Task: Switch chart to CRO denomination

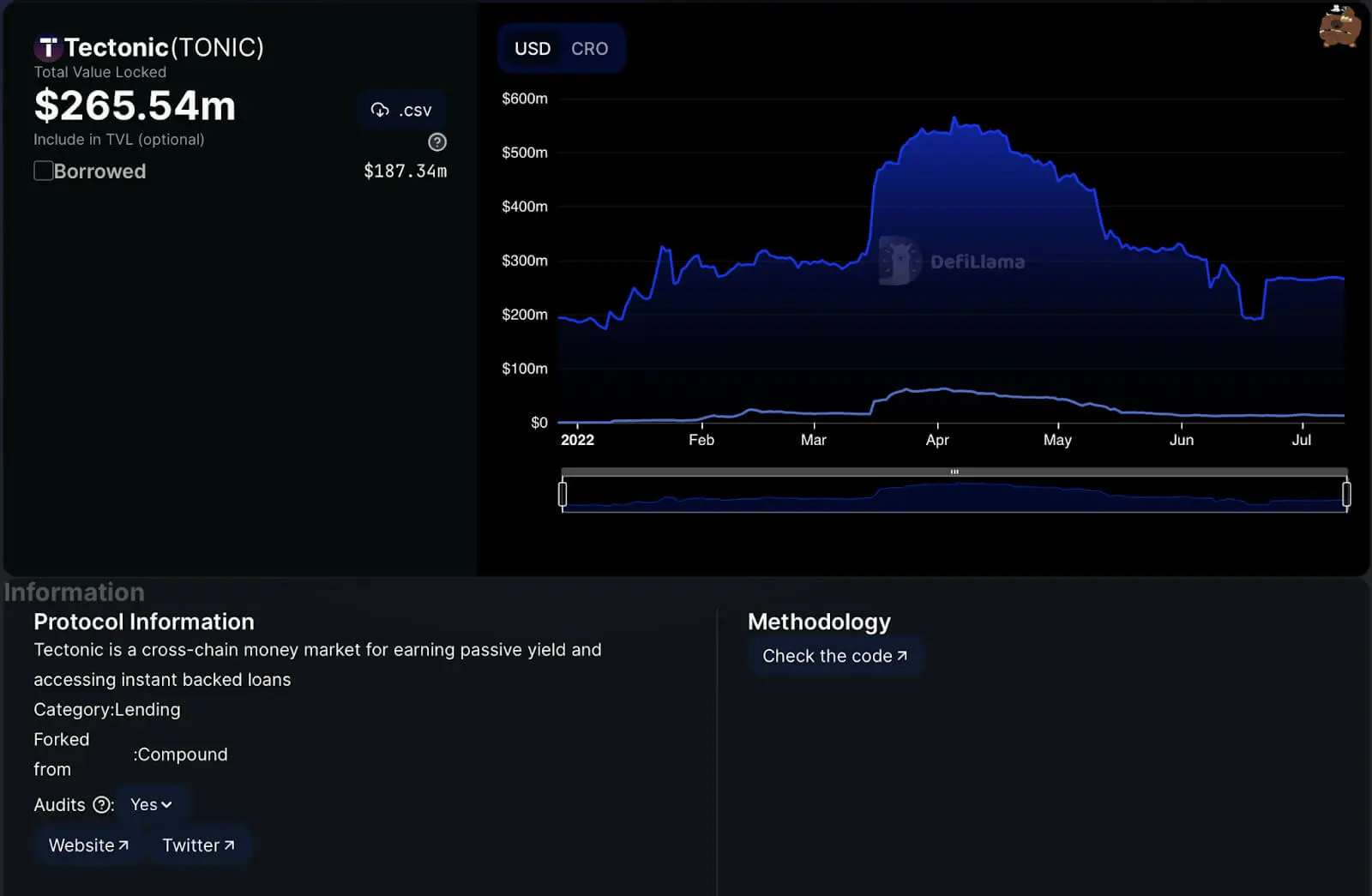Action: (x=589, y=49)
